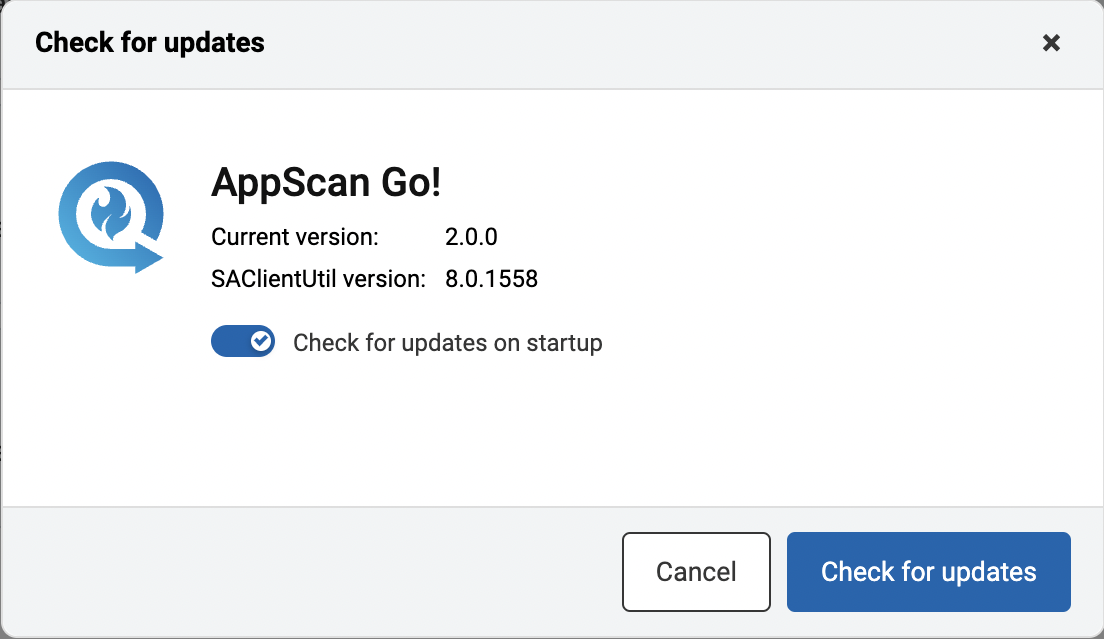
Task: Dismiss the dialog using Cancel
Action: (x=696, y=571)
